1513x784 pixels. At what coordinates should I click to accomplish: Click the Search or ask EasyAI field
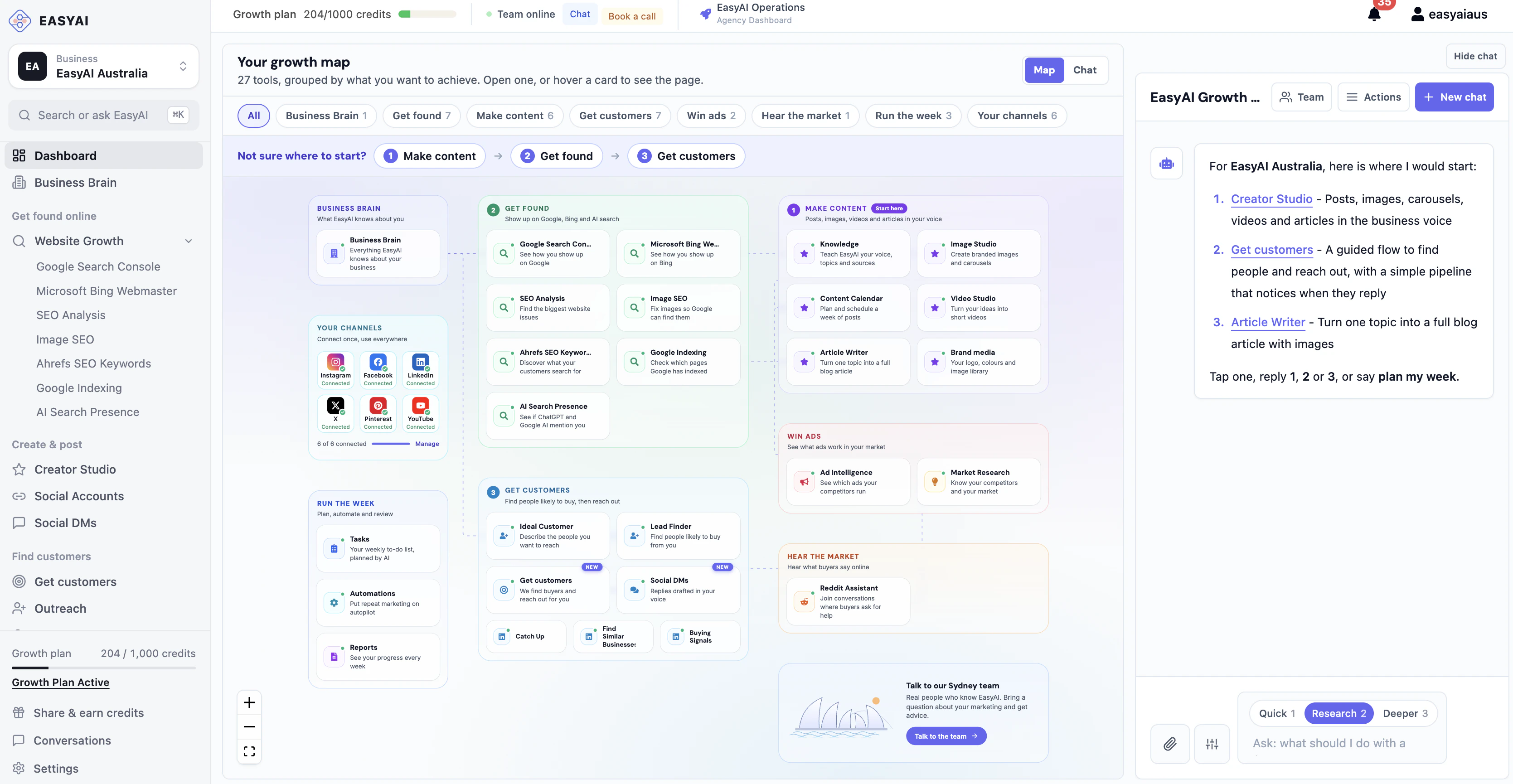[104, 115]
